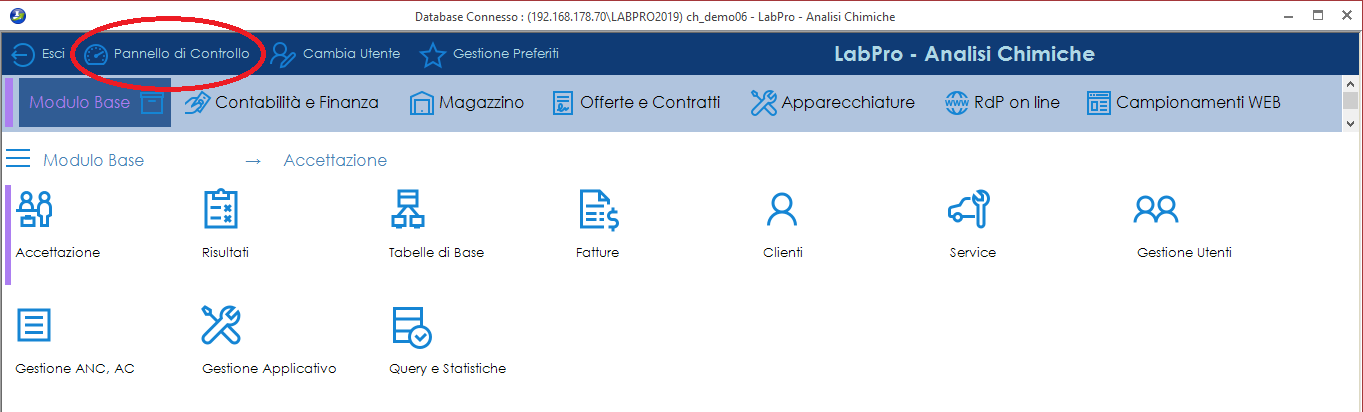Click the Esci exit button
Image resolution: width=1363 pixels, height=412 pixels.
[38, 54]
